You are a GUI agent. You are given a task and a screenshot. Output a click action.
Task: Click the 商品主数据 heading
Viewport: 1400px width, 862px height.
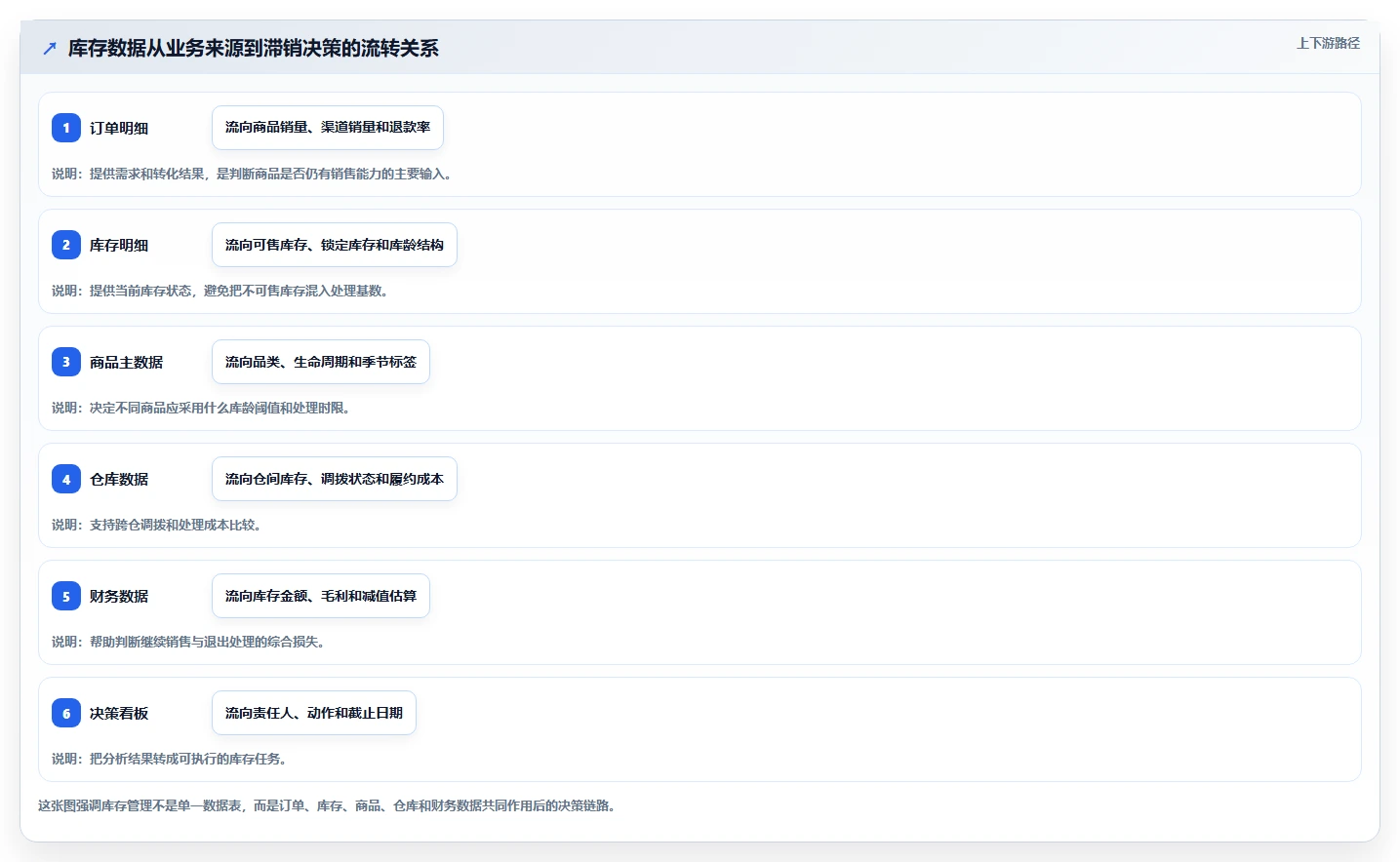coord(127,362)
